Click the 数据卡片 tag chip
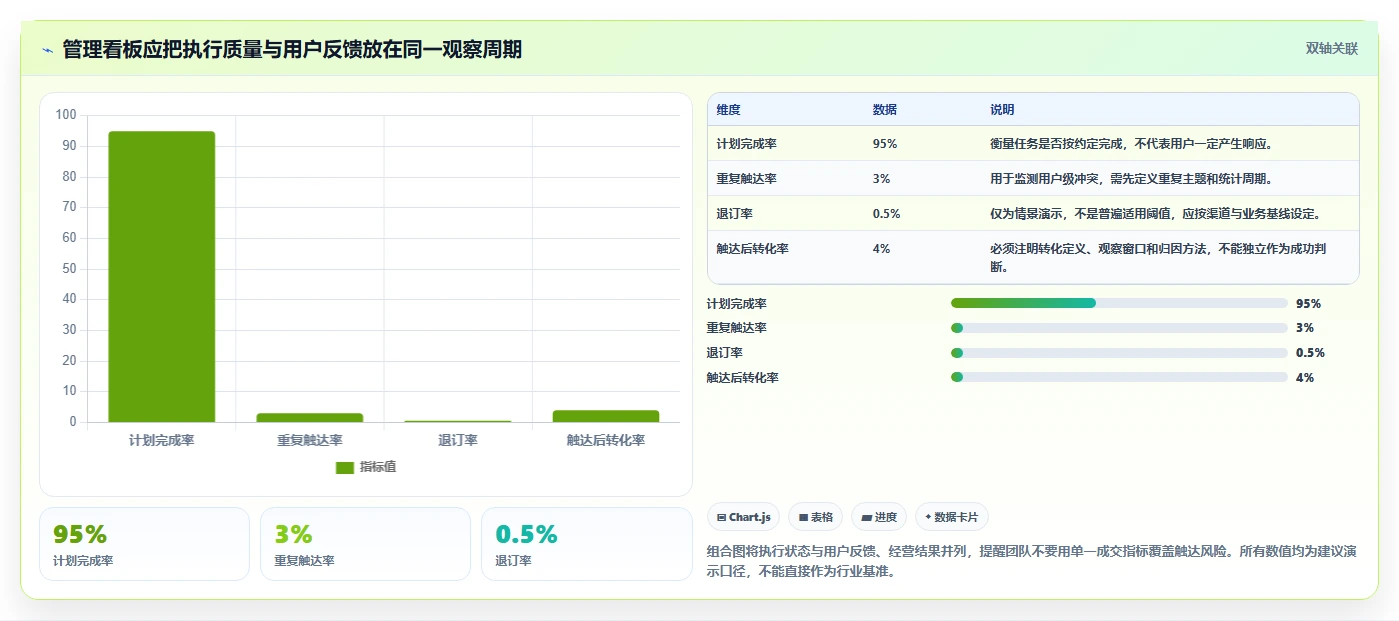 point(951,517)
